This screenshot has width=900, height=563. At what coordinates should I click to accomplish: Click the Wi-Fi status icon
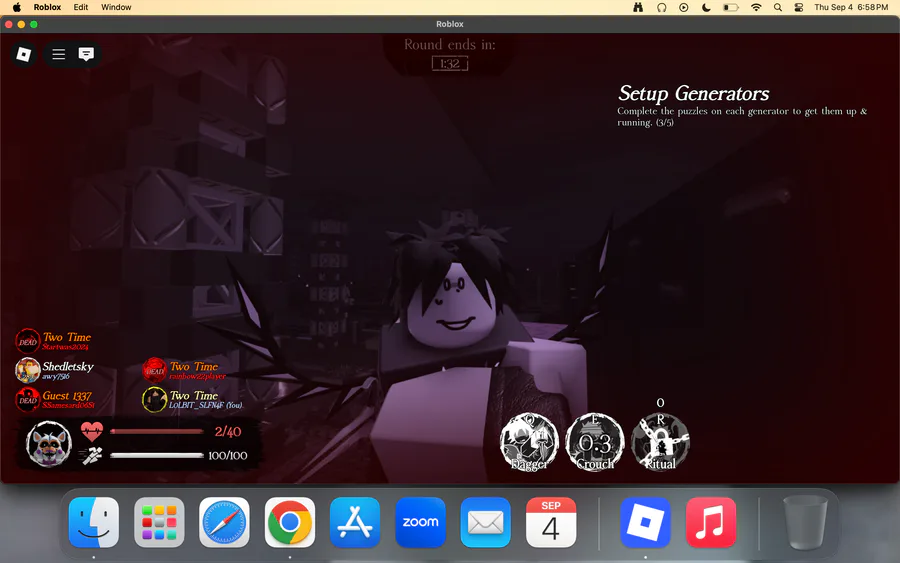[x=757, y=7]
